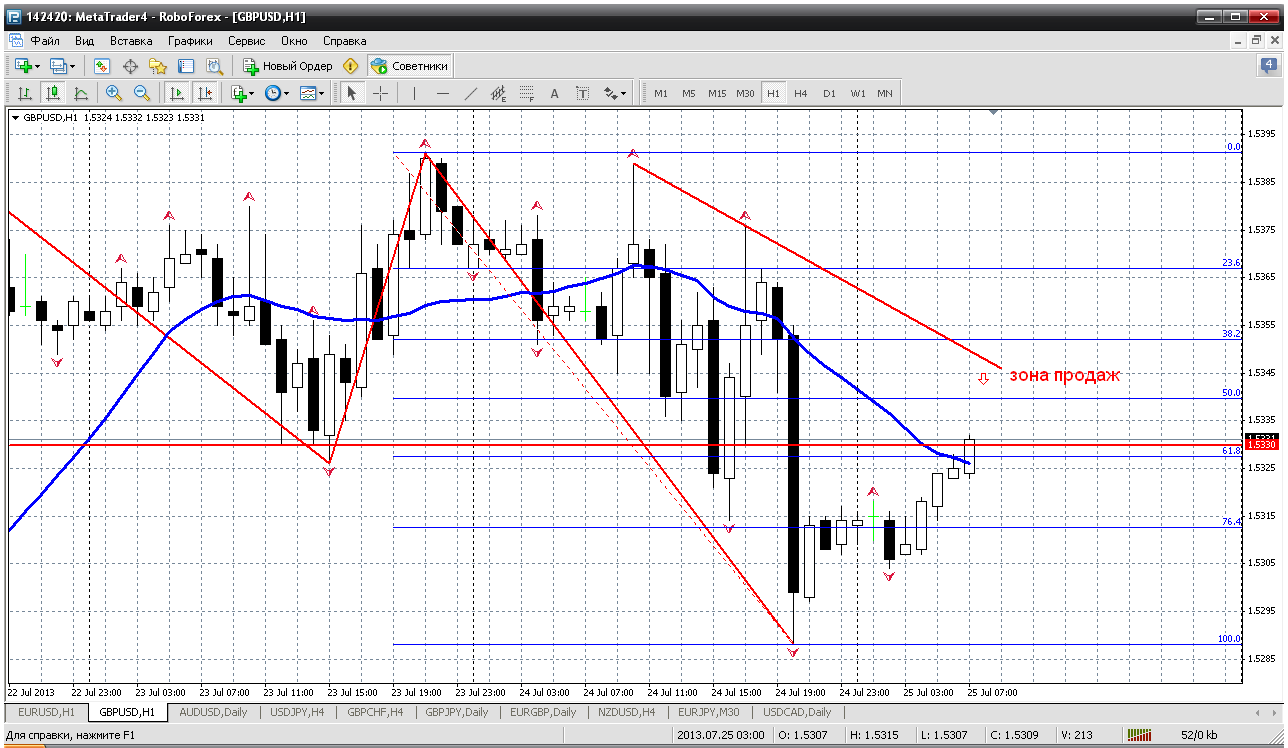
Task: Click the Новый Ордер button
Action: click(x=287, y=66)
